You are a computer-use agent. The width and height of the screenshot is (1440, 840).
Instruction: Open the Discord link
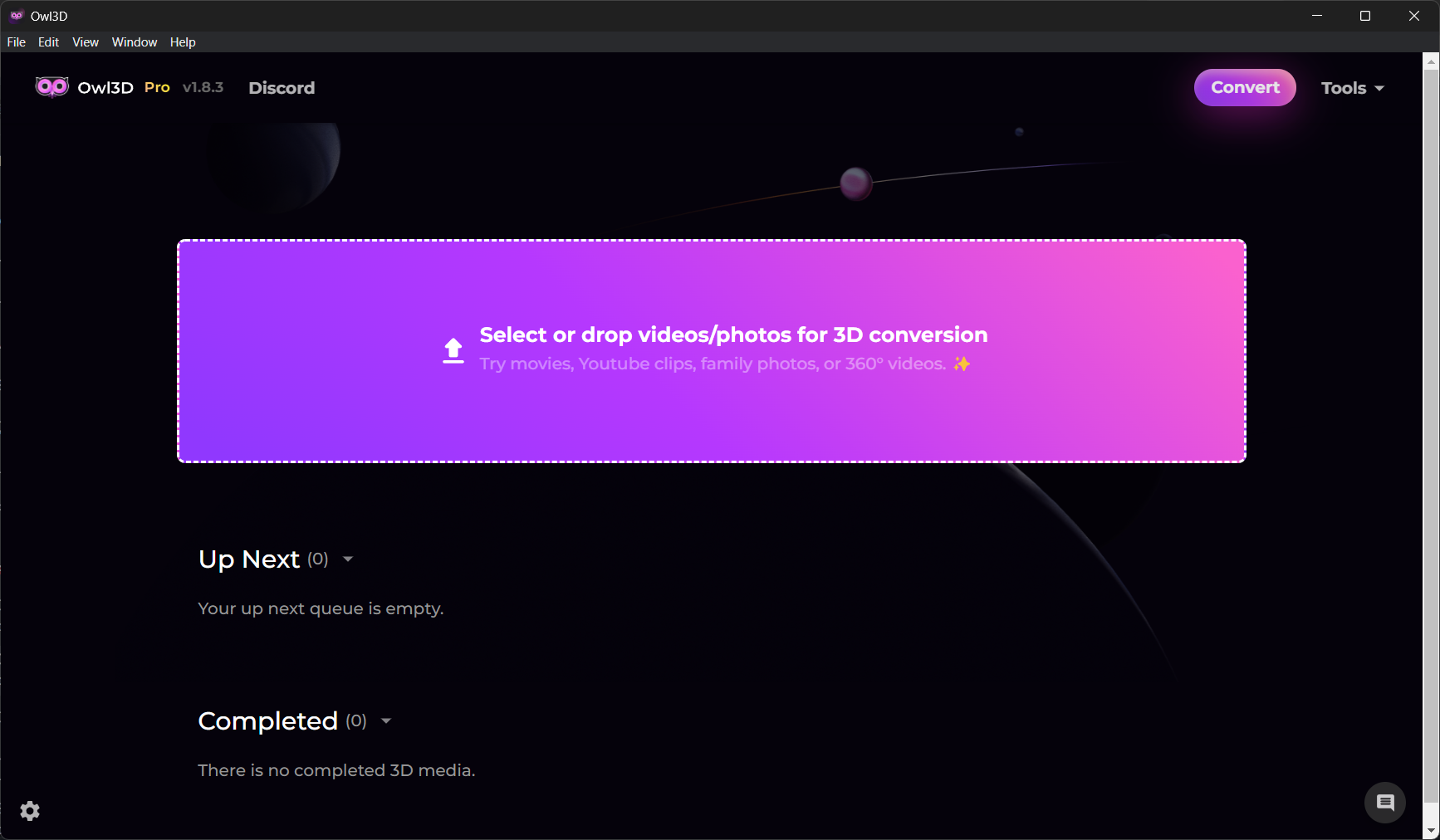pos(282,88)
